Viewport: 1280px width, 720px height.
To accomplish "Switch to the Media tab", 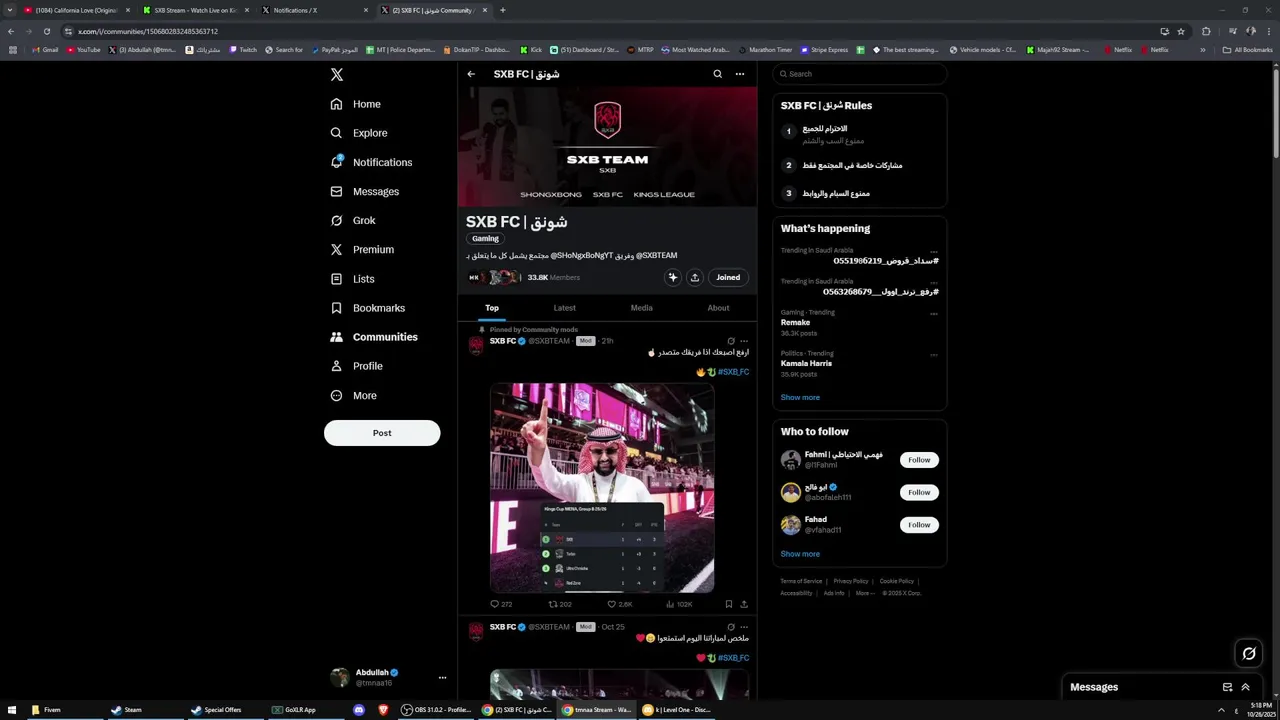I will point(641,308).
